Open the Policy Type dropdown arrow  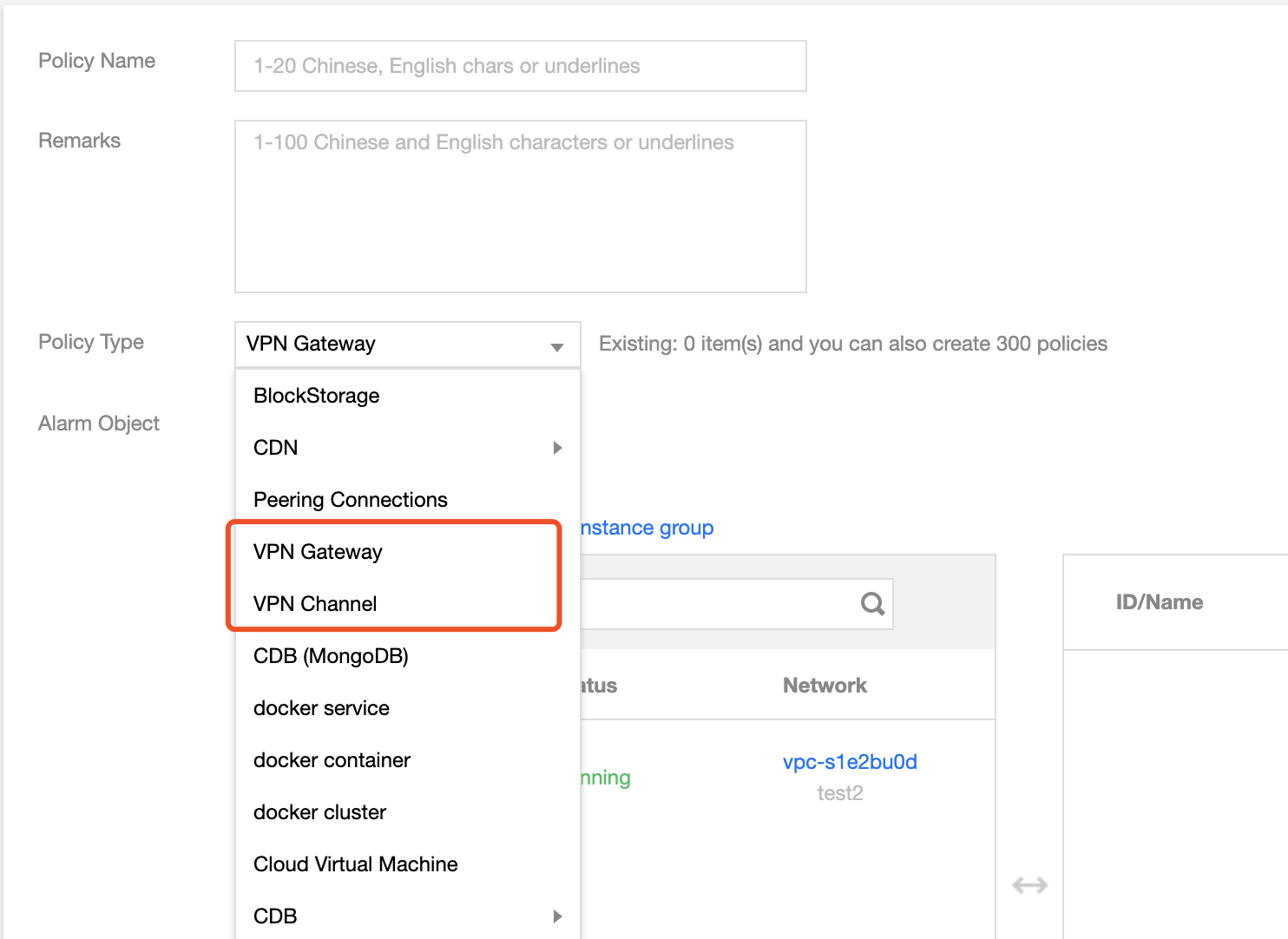(x=557, y=346)
